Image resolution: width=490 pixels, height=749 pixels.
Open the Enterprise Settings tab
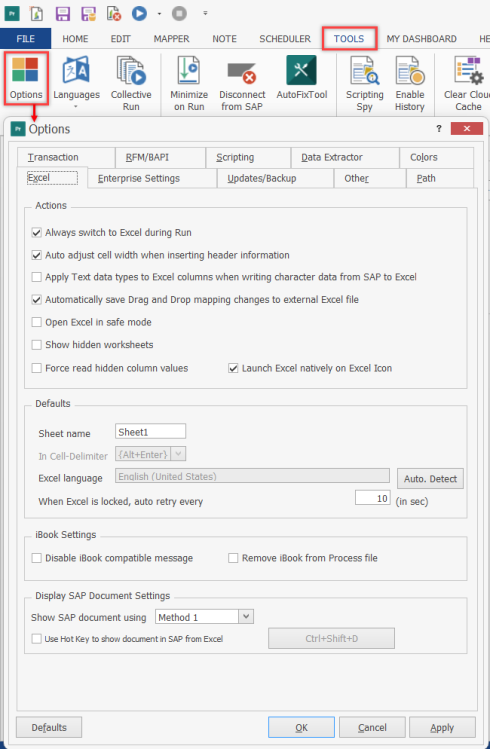[x=152, y=178]
